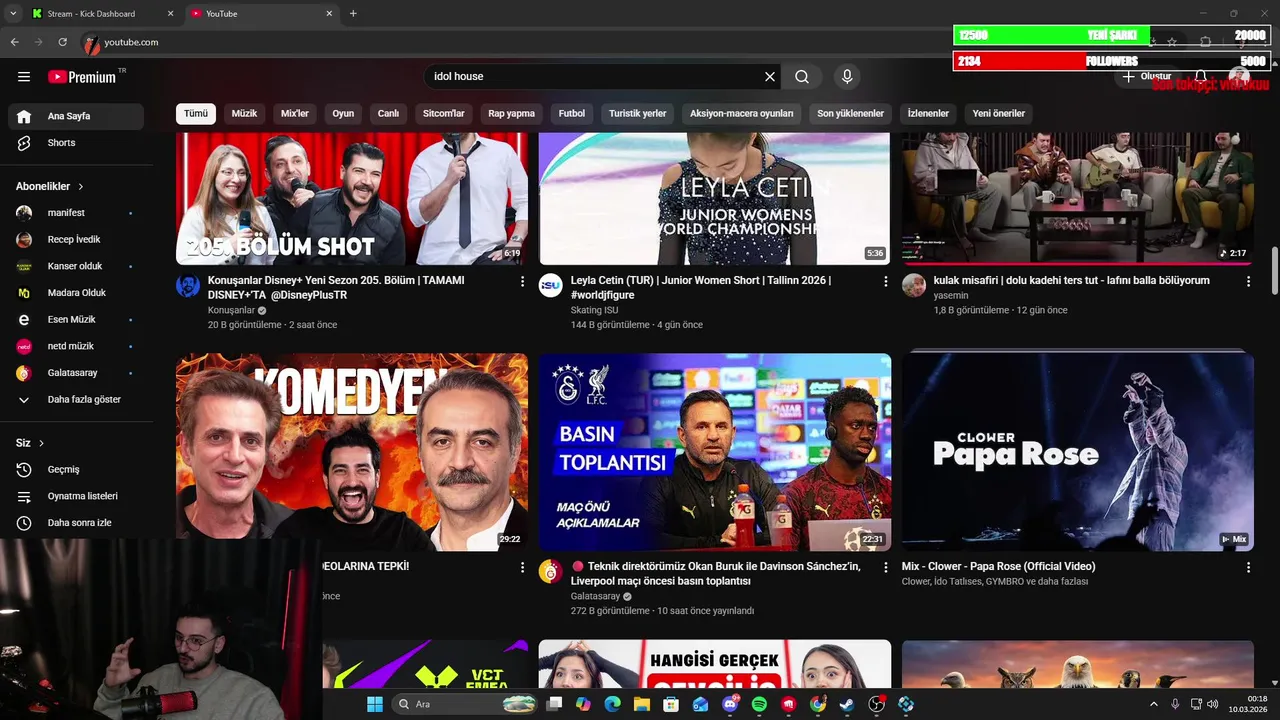Open Spotify from the taskbar
Image resolution: width=1280 pixels, height=720 pixels.
[759, 704]
